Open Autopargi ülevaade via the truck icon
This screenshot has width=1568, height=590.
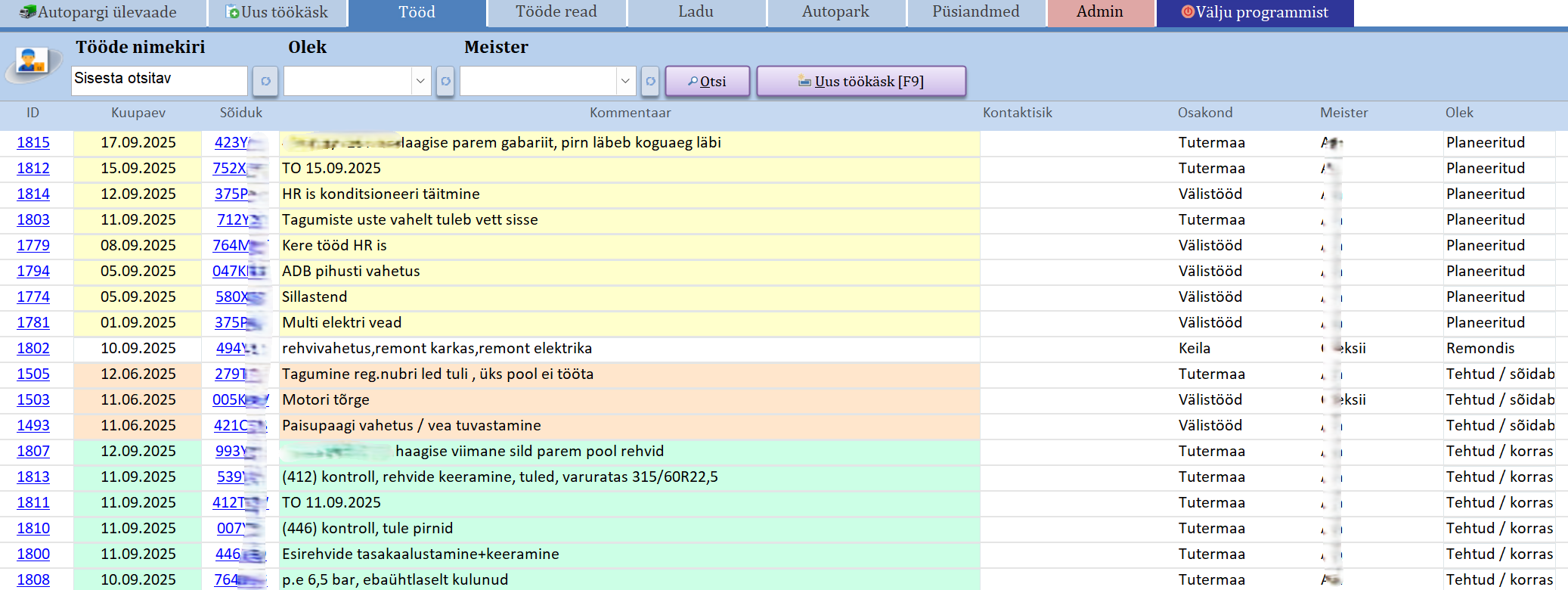(28, 12)
